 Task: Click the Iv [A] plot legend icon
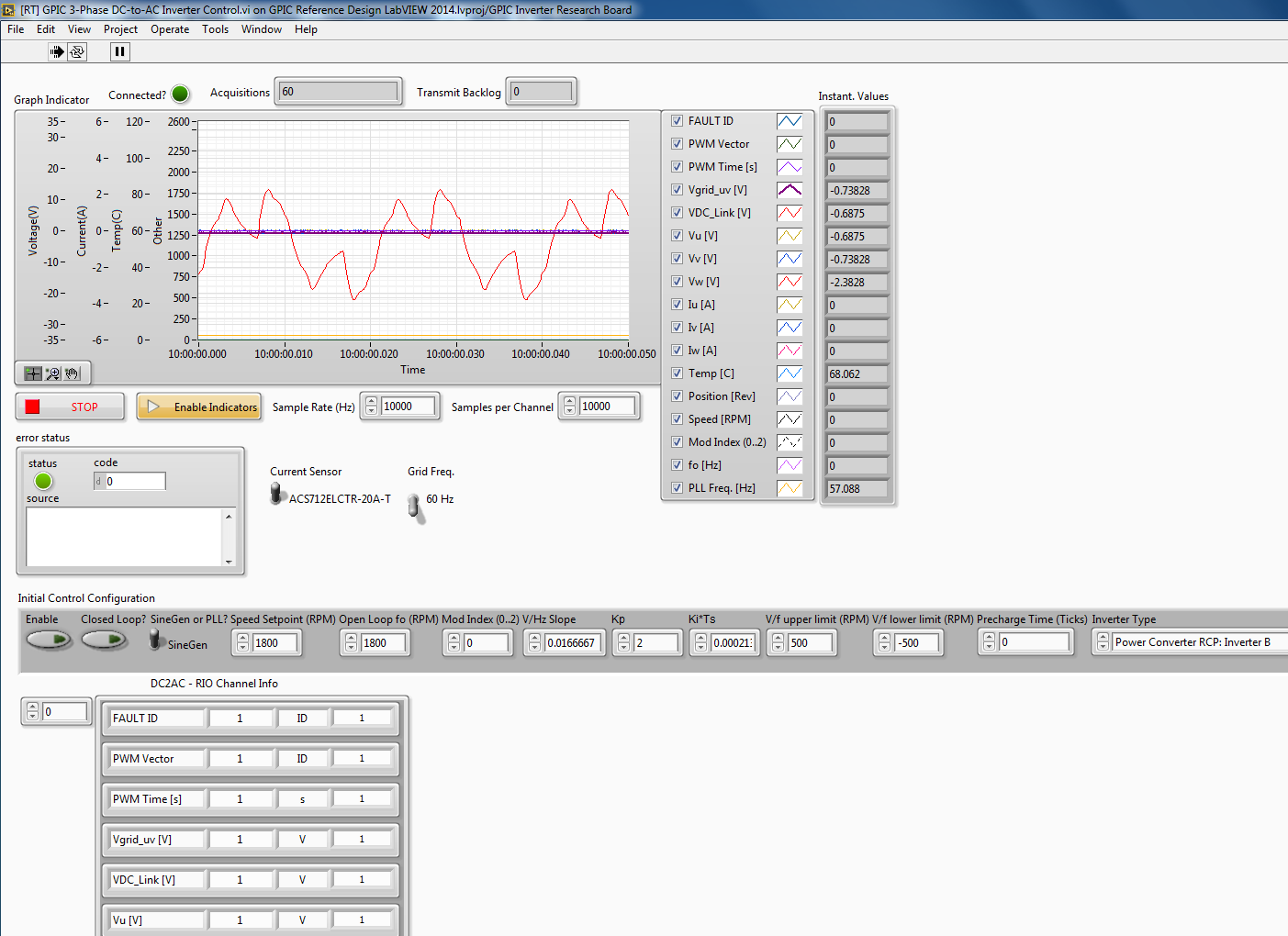pos(790,328)
